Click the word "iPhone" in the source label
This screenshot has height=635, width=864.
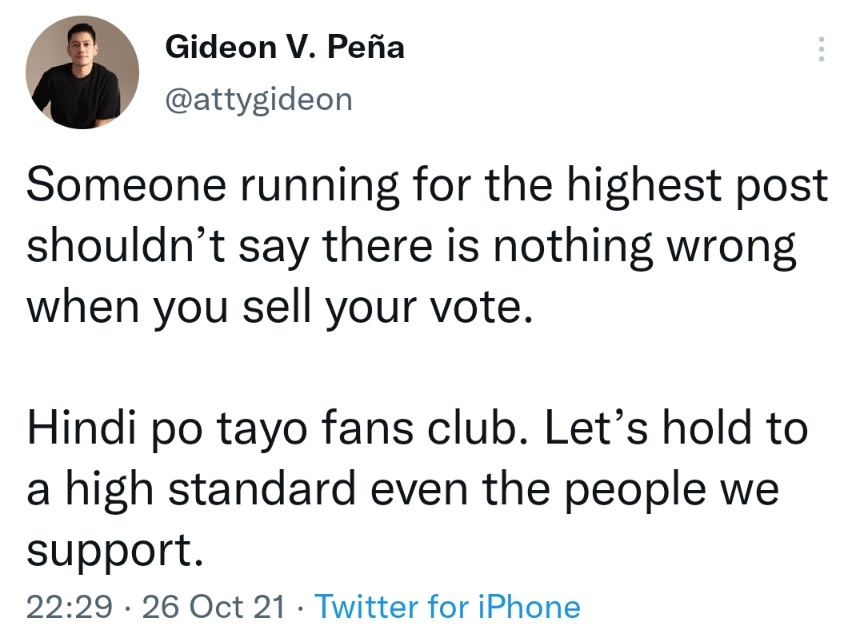529,607
